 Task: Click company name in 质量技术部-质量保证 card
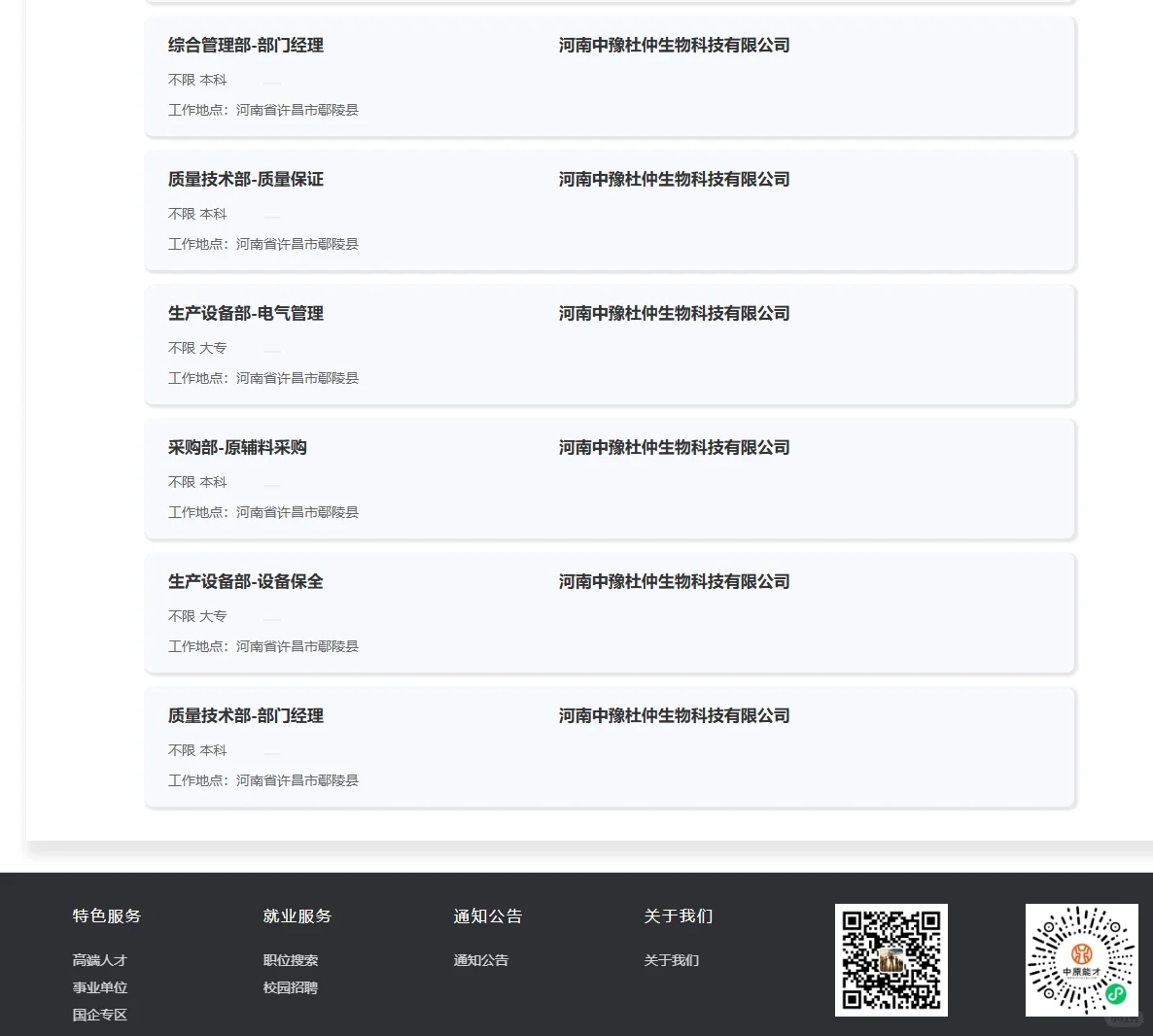point(675,180)
